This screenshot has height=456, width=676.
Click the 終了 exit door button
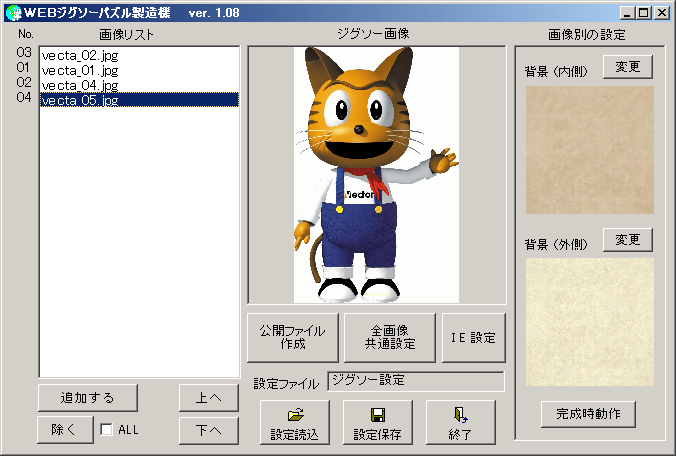(460, 422)
